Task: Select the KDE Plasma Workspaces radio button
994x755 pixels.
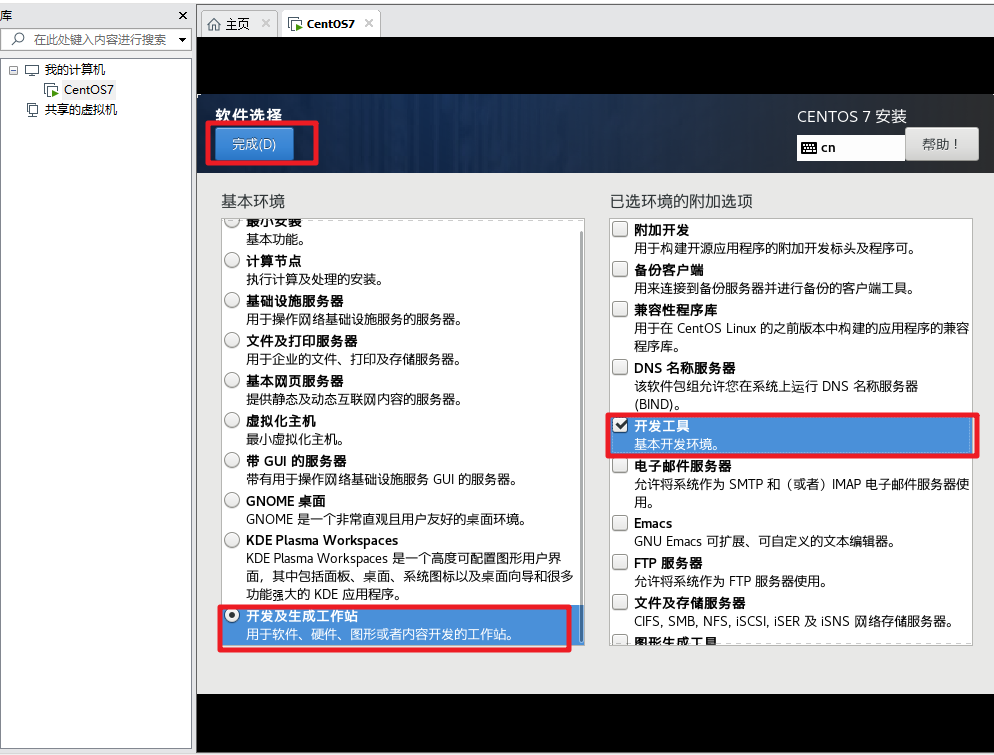Action: pyautogui.click(x=232, y=539)
